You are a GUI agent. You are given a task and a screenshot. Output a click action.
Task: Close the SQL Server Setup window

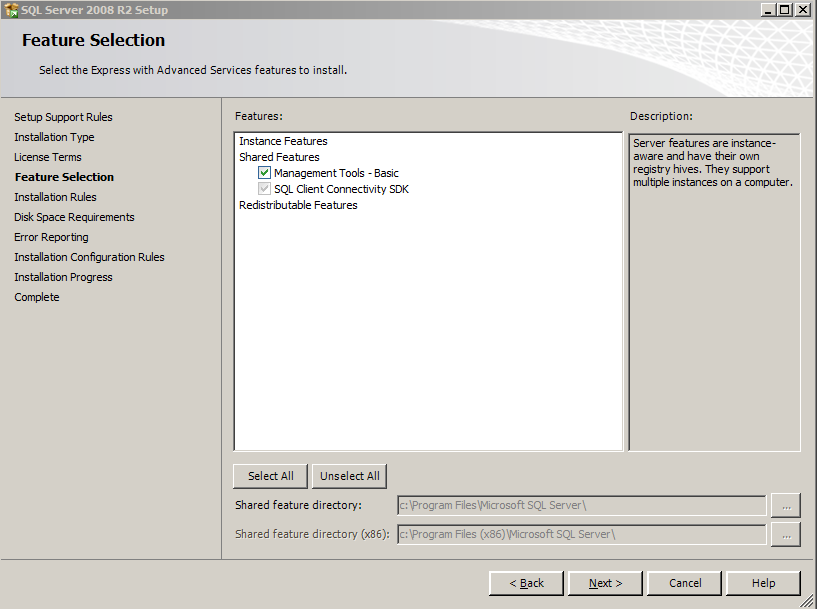803,10
